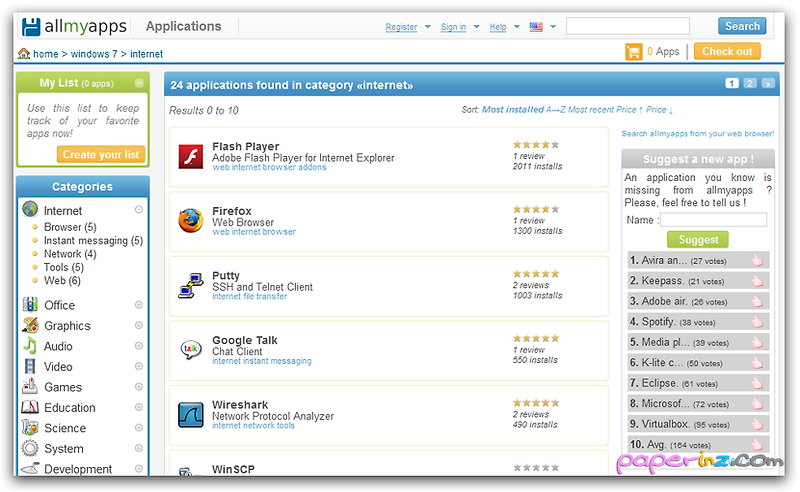Viewport: 800px width, 492px height.
Task: Vote for Avira with thumbs-up icon
Action: tap(757, 260)
